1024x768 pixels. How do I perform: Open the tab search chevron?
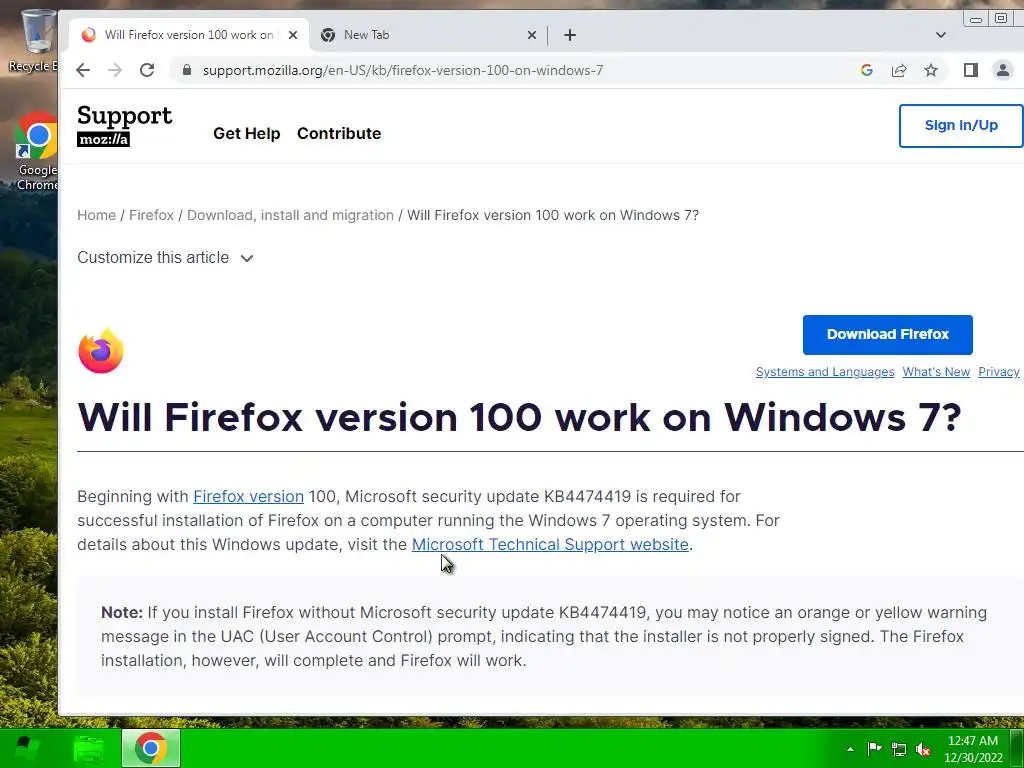940,35
